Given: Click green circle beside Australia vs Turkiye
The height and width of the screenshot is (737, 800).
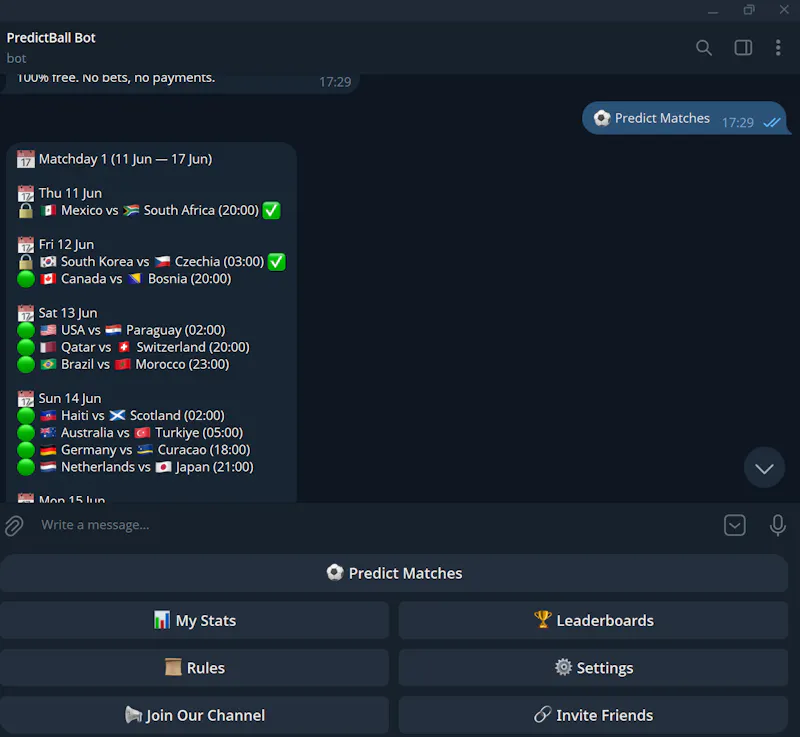Looking at the screenshot, I should click(x=26, y=433).
